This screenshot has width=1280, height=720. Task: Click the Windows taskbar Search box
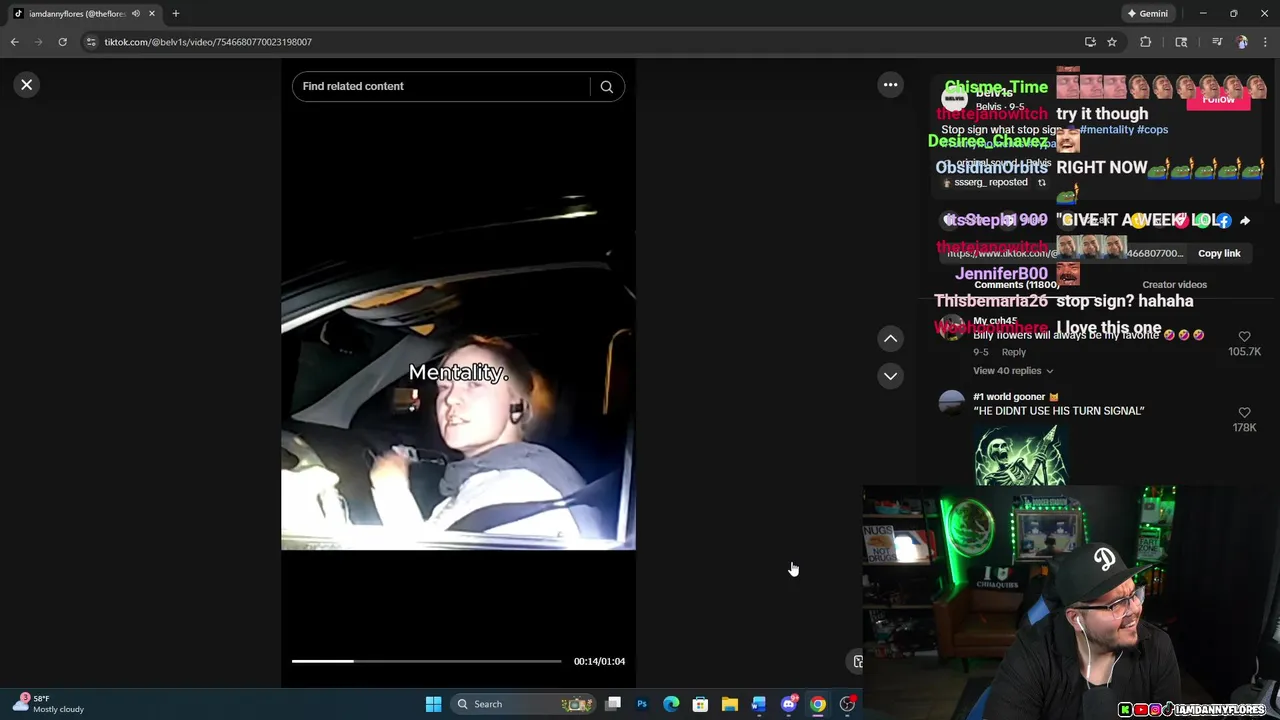[524, 704]
